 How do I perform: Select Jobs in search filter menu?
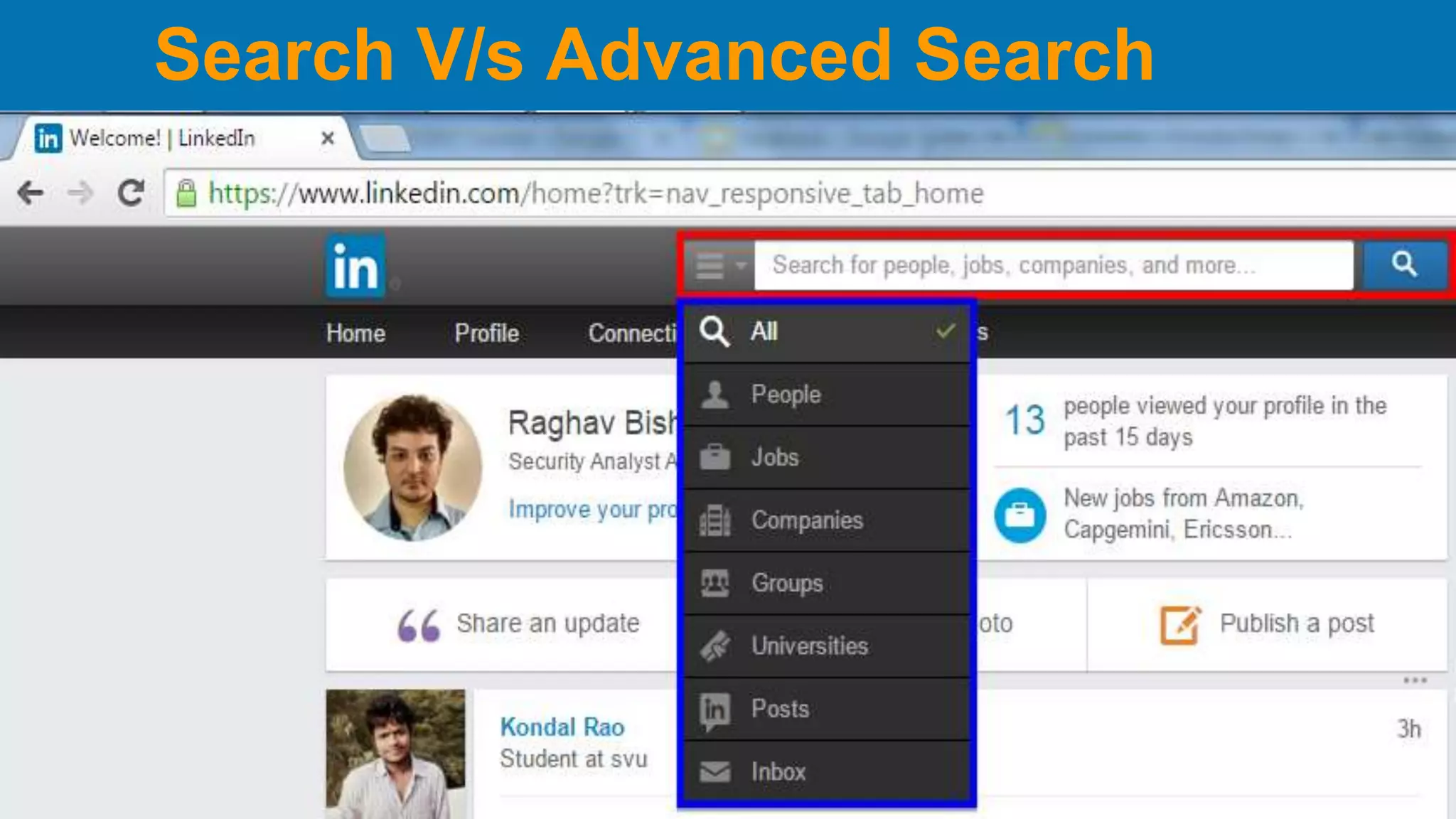click(827, 457)
